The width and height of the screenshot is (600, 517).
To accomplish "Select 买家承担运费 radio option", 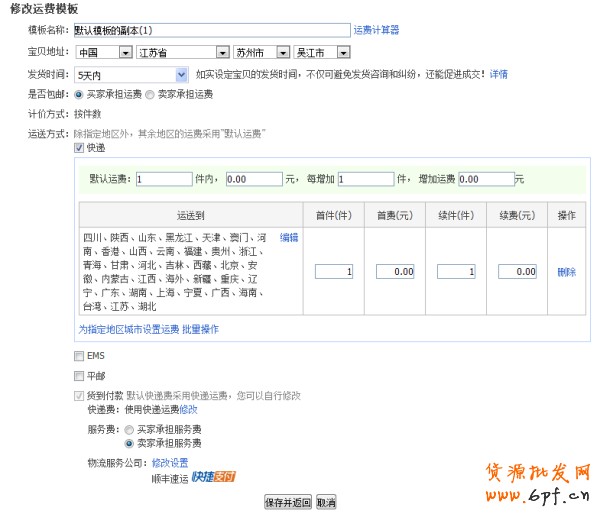I will coord(80,94).
